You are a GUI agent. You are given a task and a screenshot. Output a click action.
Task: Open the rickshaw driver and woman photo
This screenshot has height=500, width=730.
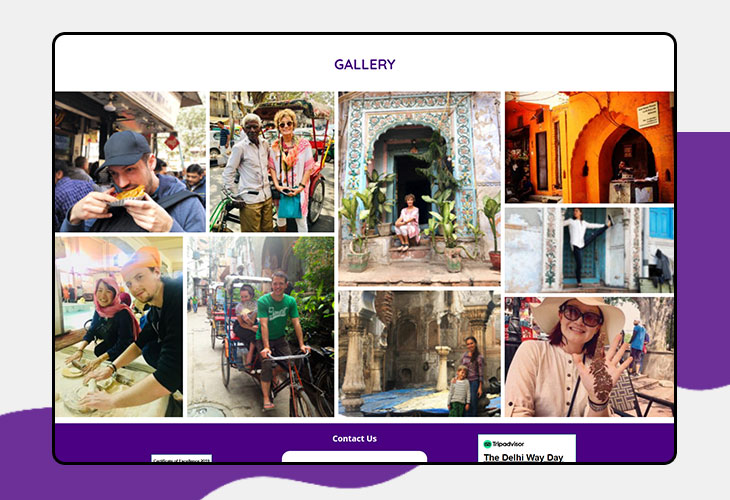point(271,162)
